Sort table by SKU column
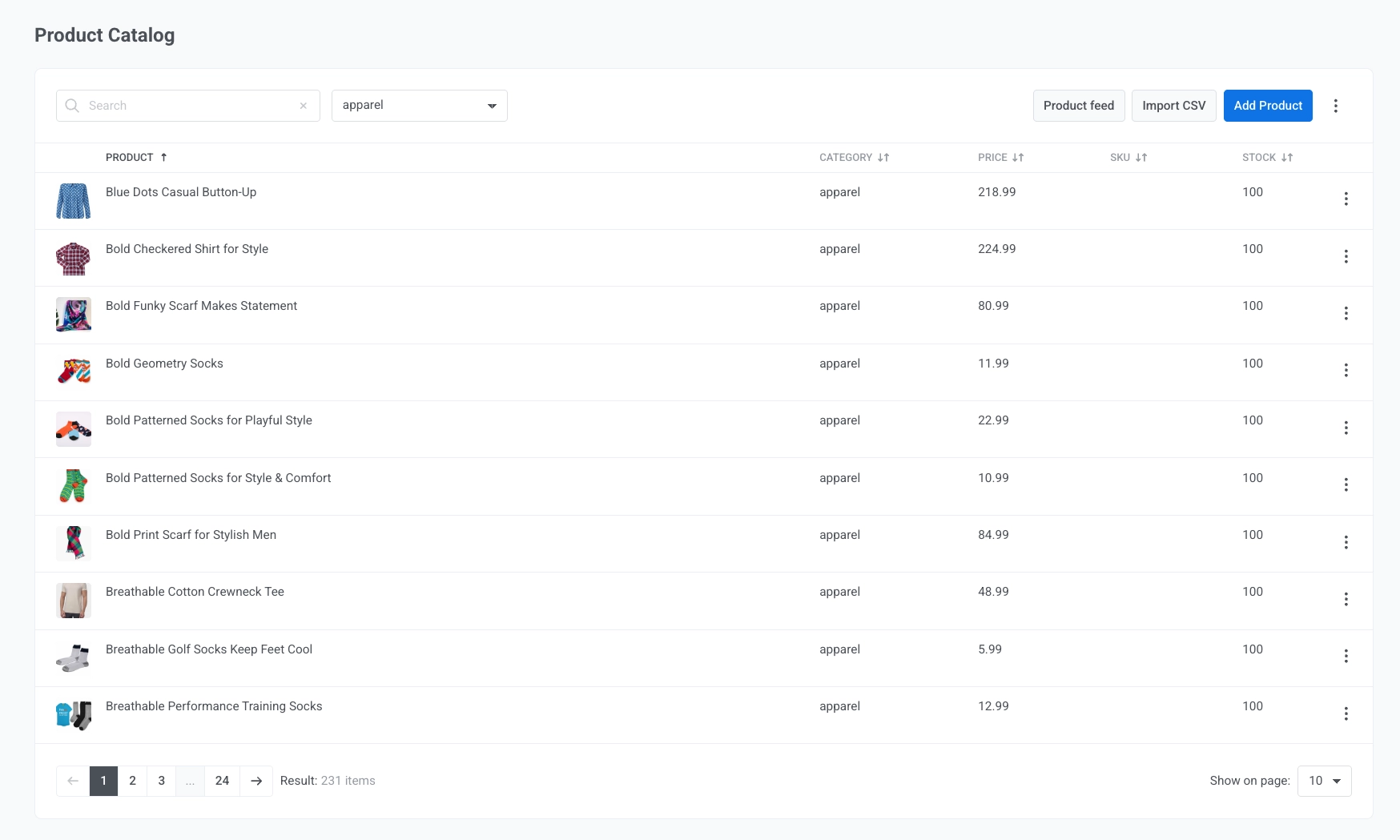The height and width of the screenshot is (840, 1400). [1128, 158]
